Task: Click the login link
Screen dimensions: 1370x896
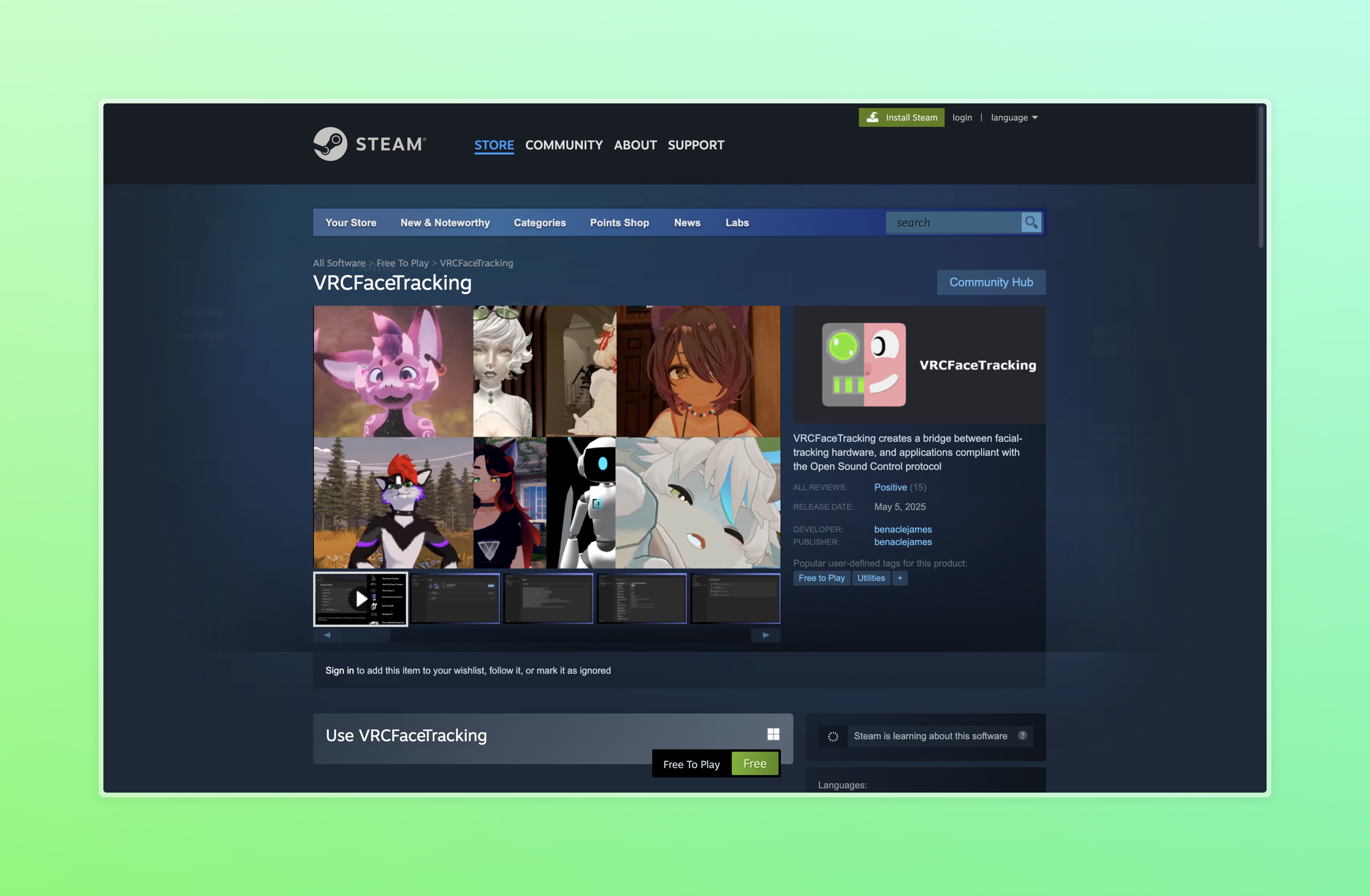Action: click(962, 117)
